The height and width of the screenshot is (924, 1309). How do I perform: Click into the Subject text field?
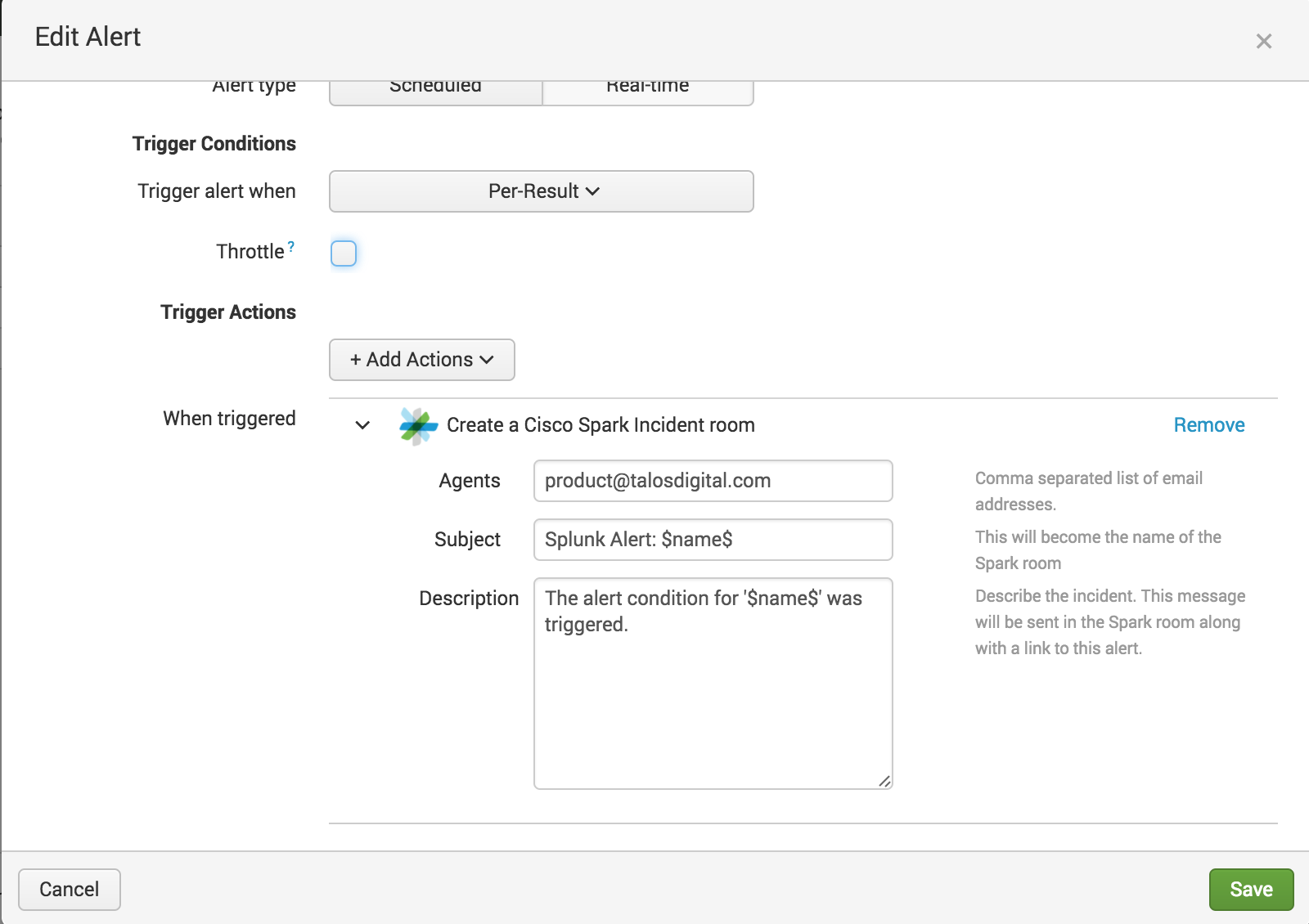[x=713, y=540]
